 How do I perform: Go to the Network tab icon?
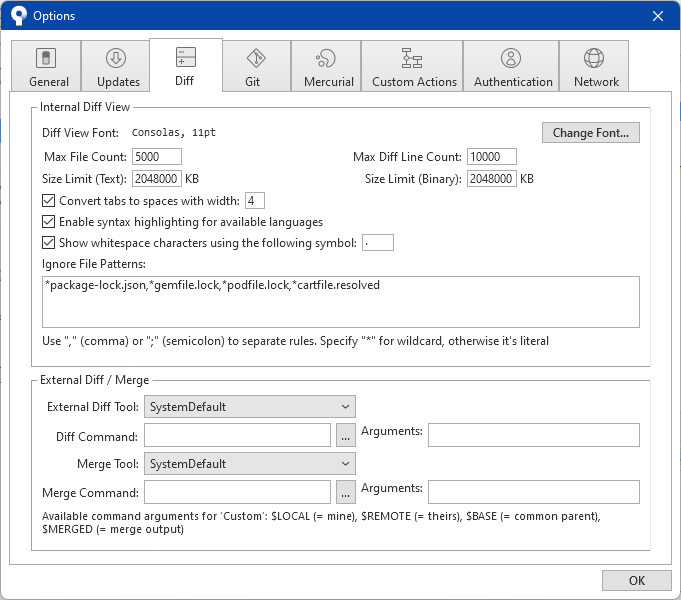coord(594,59)
